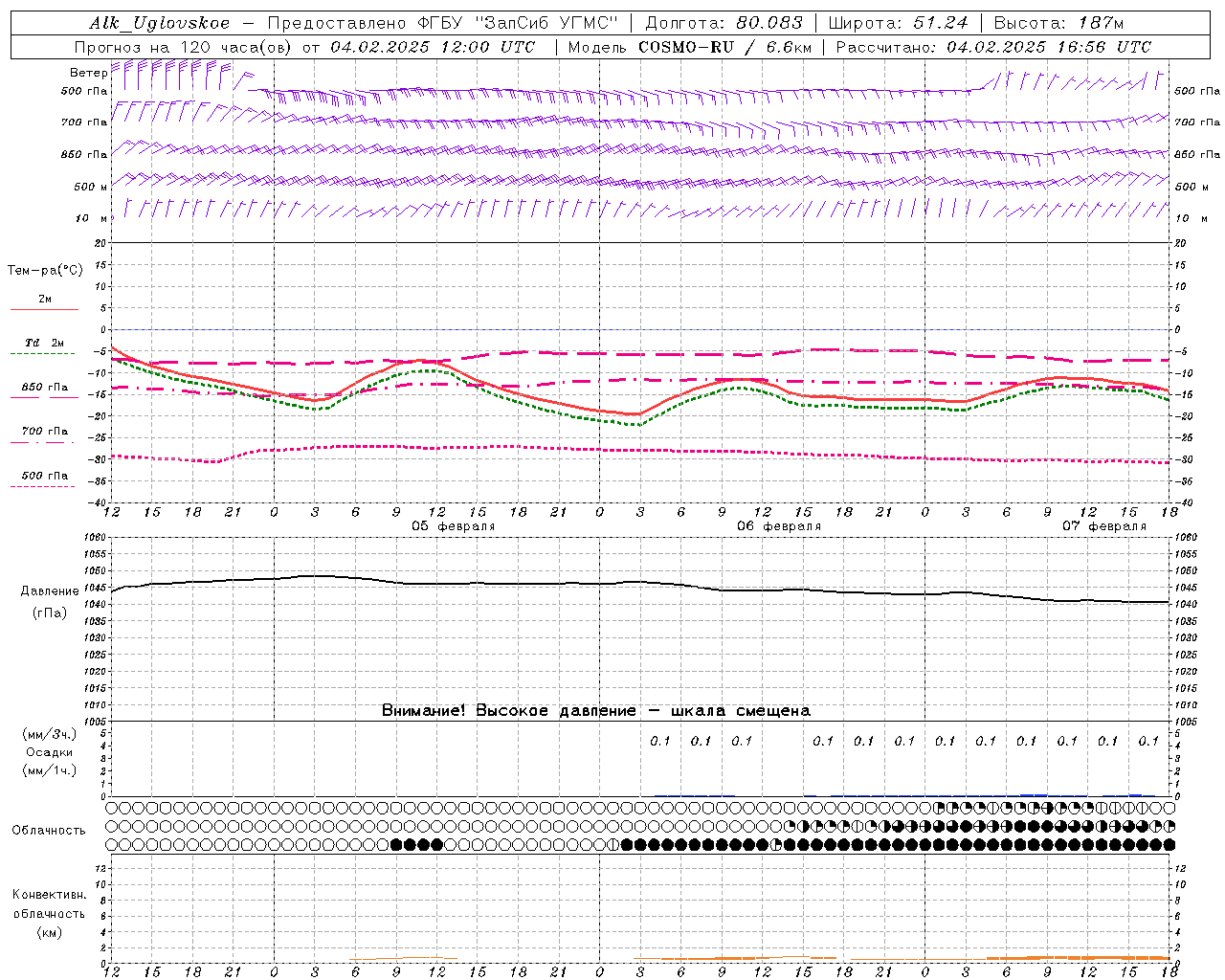This screenshot has height=980, width=1225.
Task: Click the Осадки panel label
Action: 50,752
